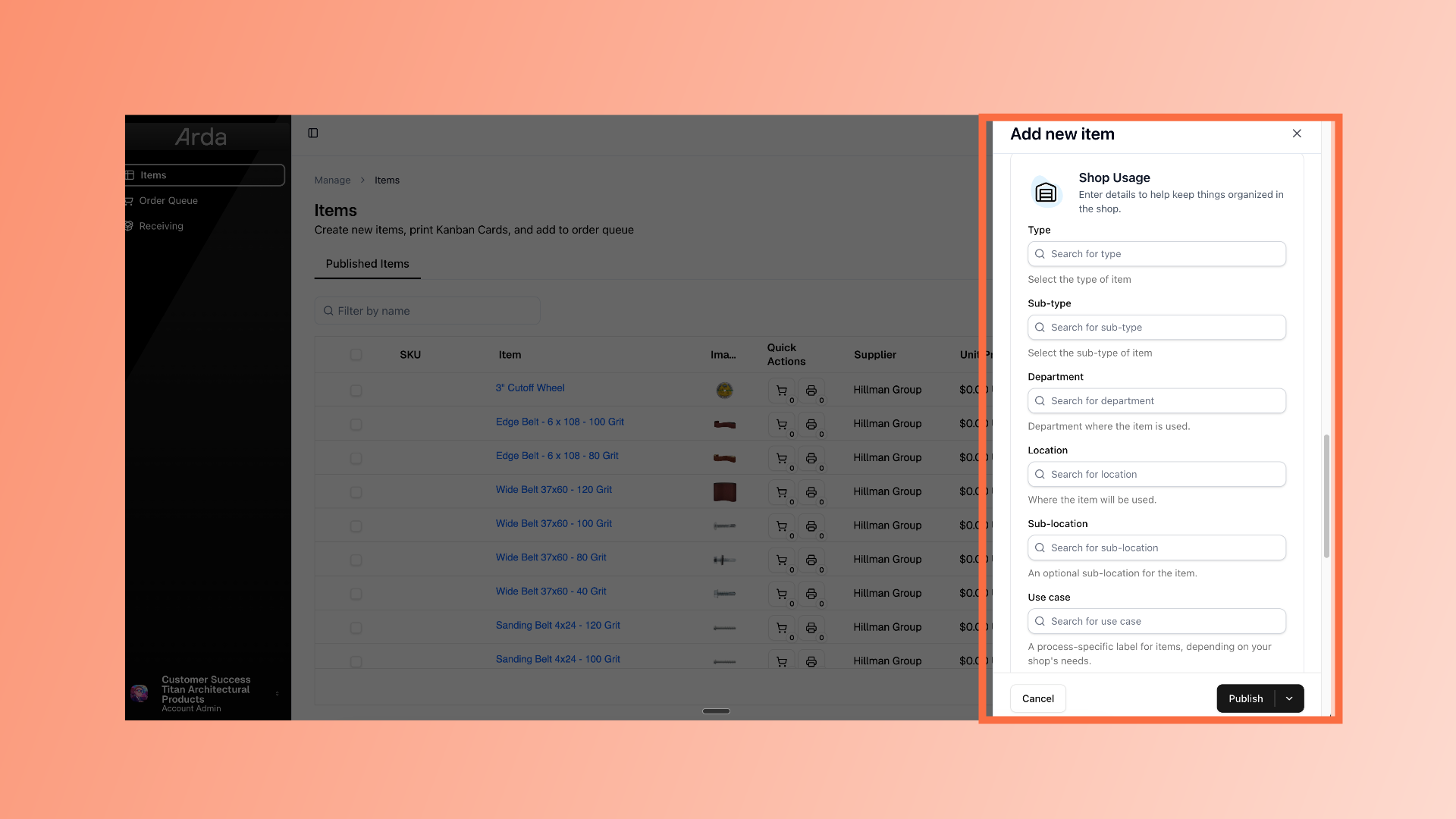The height and width of the screenshot is (819, 1456).
Task: Open the Sub-location search dropdown
Action: [1156, 548]
